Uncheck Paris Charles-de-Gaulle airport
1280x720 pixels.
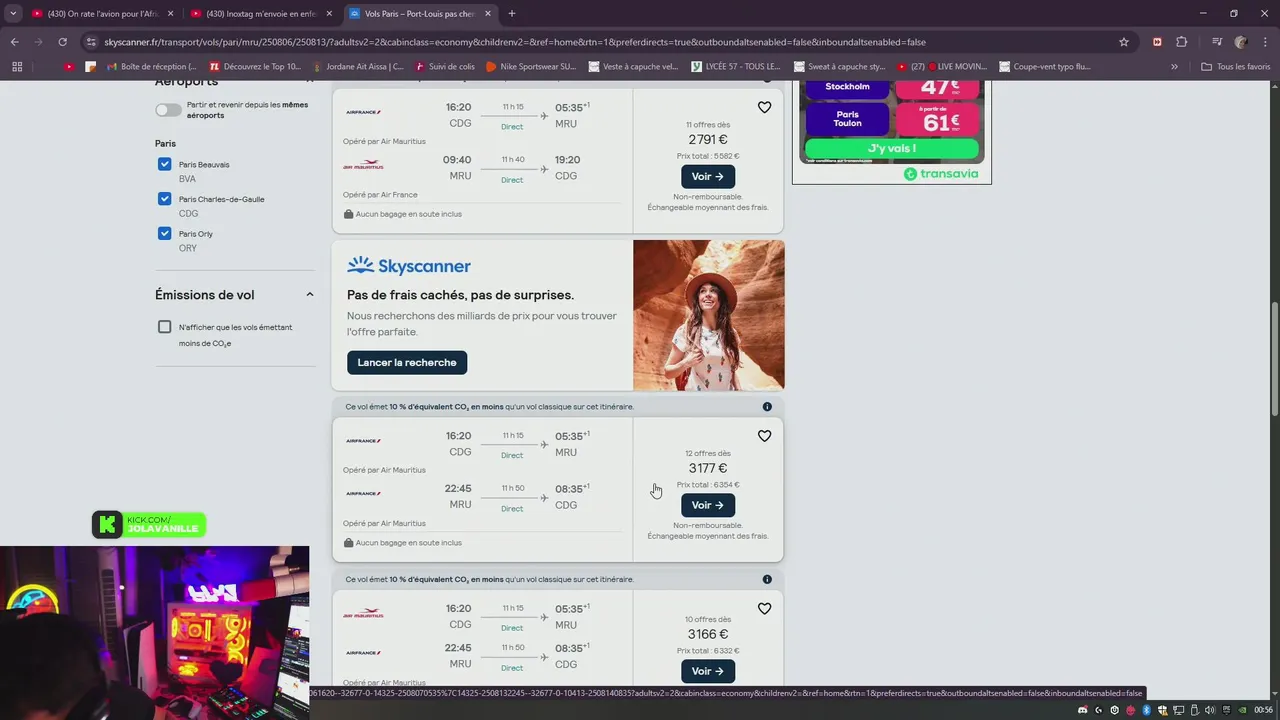164,199
